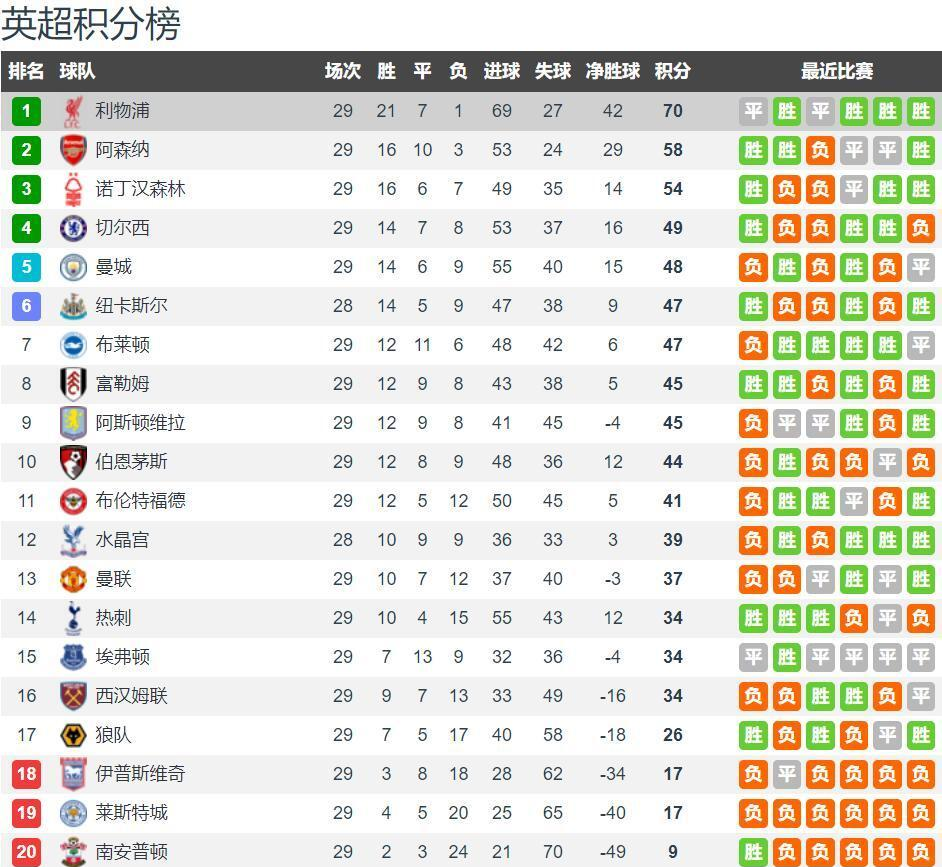This screenshot has height=867, width=942.
Task: Click the Arsenal club crest icon
Action: coord(73,150)
